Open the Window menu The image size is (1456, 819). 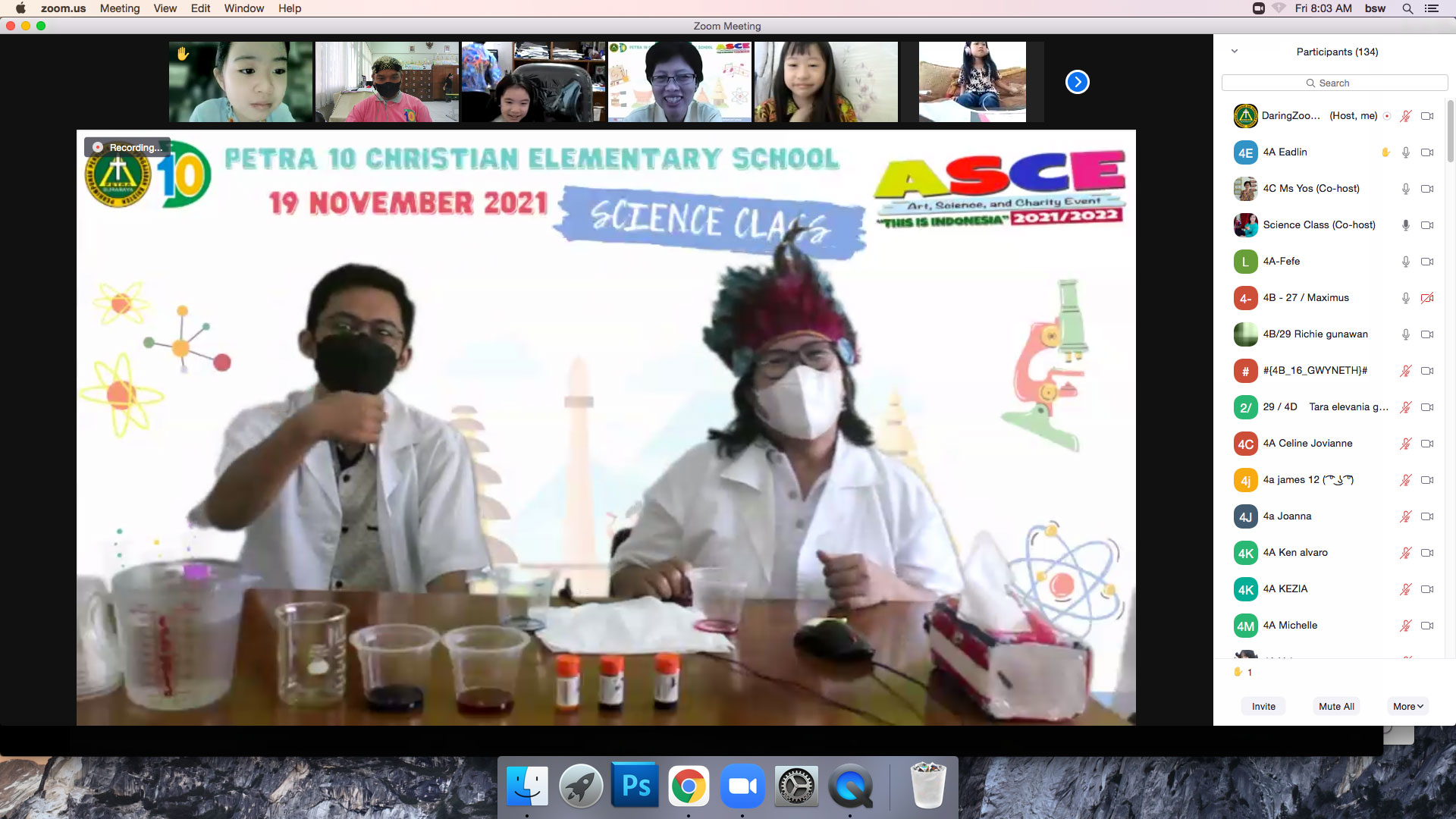244,8
